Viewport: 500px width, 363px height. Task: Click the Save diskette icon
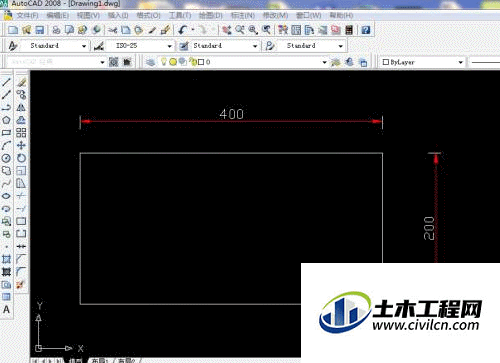[x=40, y=30]
